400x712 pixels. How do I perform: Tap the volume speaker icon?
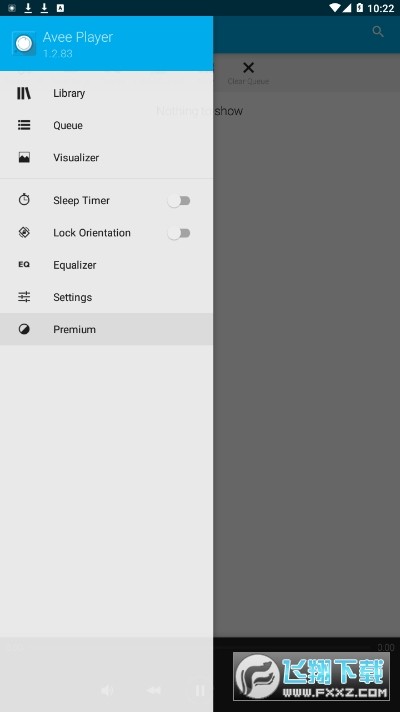click(x=107, y=691)
